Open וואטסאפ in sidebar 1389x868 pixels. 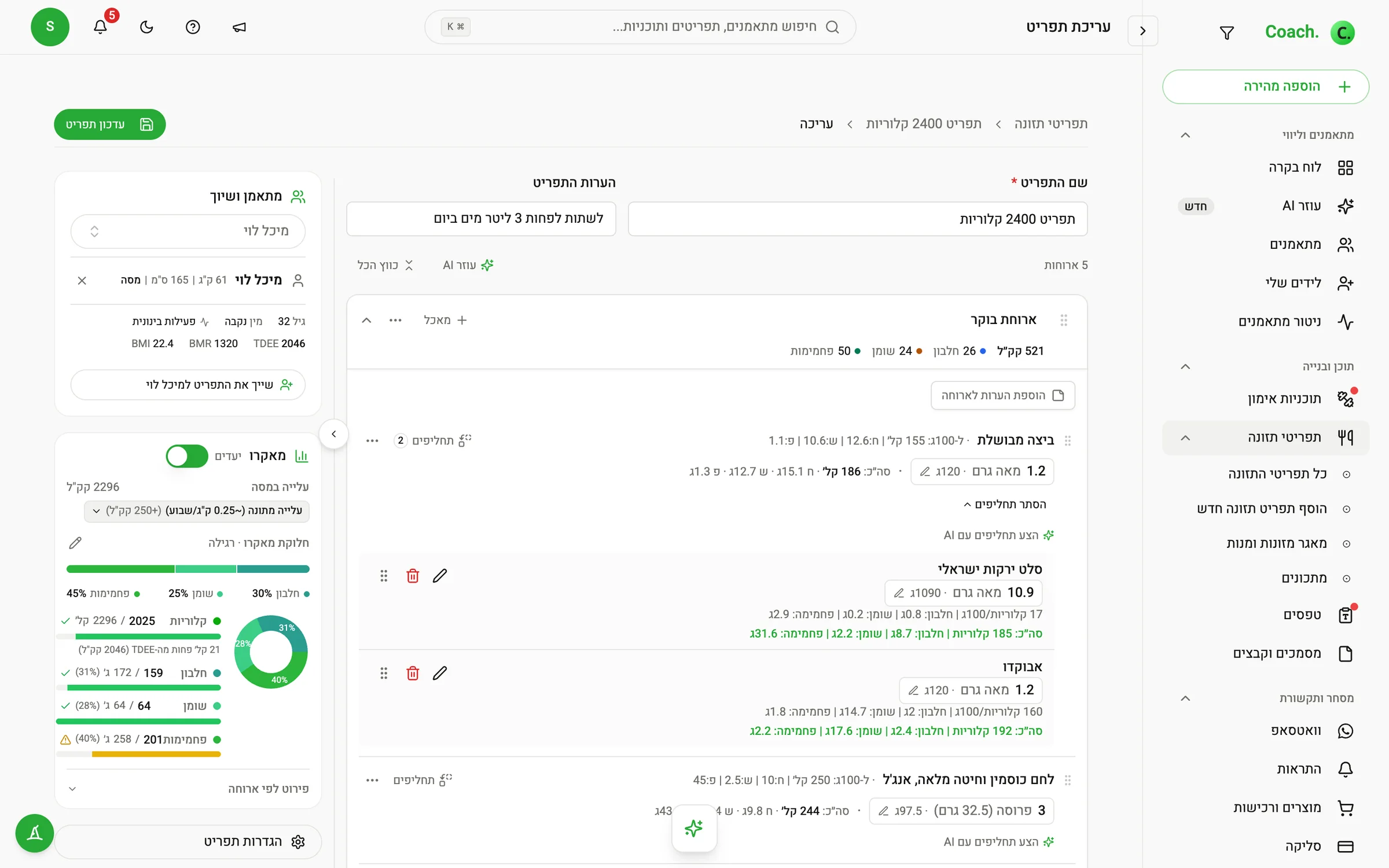1266,731
